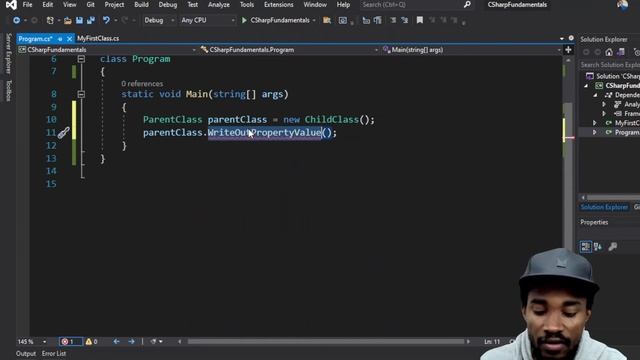The width and height of the screenshot is (640, 360).
Task: Open the Git menu
Action: coord(90,4)
